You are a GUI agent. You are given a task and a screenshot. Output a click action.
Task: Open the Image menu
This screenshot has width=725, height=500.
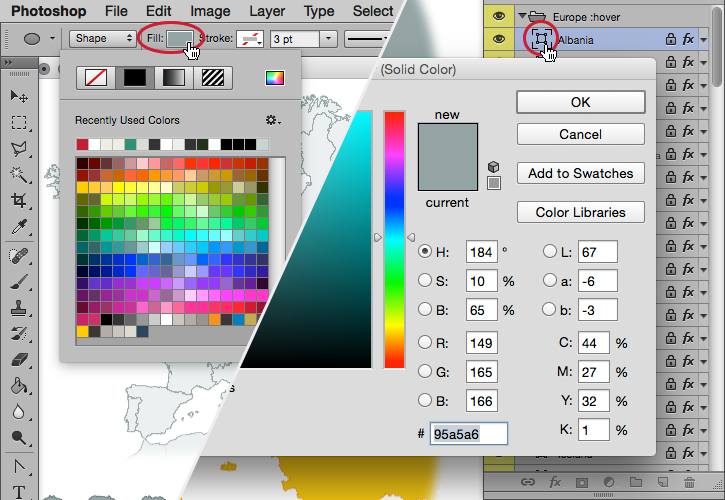point(210,11)
